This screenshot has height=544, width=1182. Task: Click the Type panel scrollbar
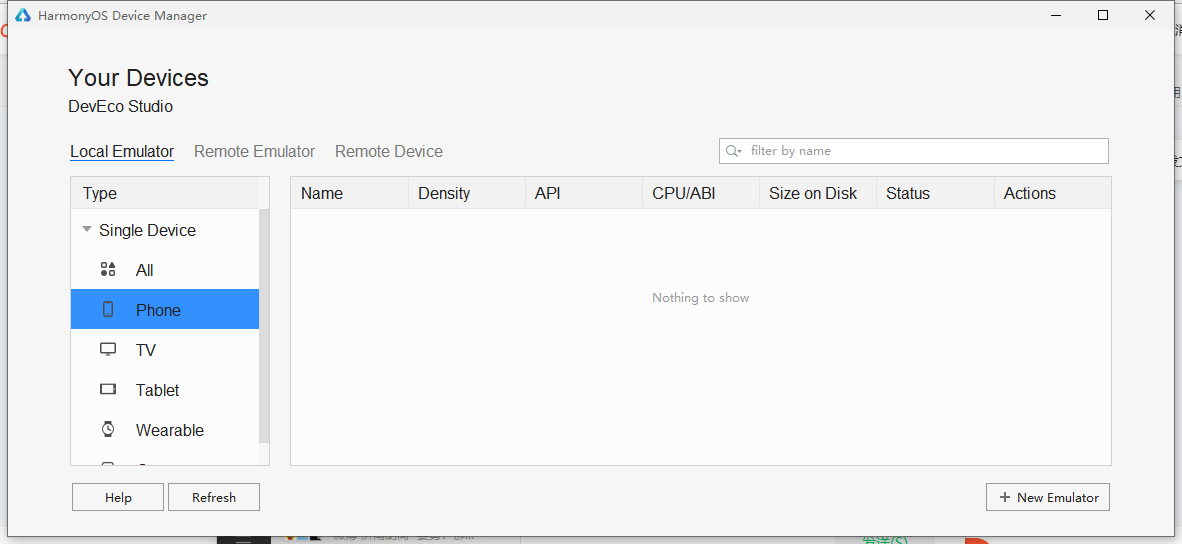pos(264,325)
